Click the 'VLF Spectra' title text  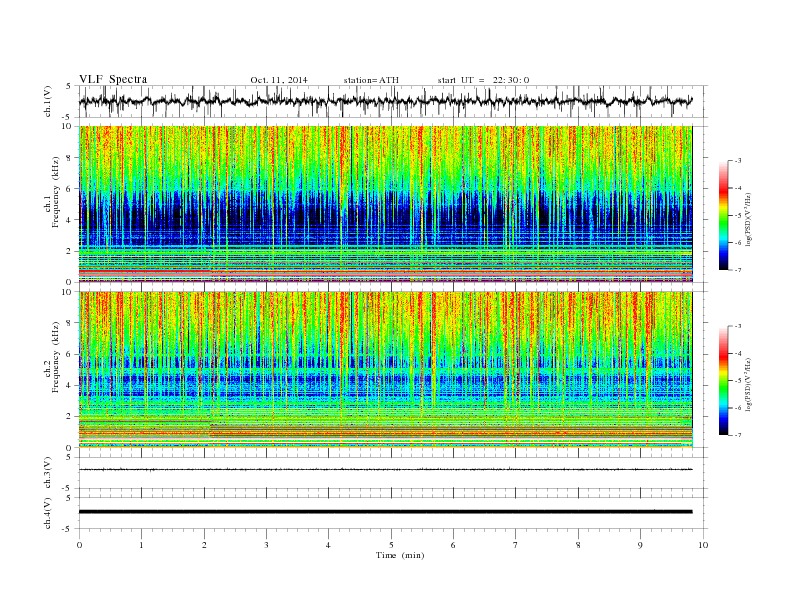click(x=113, y=79)
